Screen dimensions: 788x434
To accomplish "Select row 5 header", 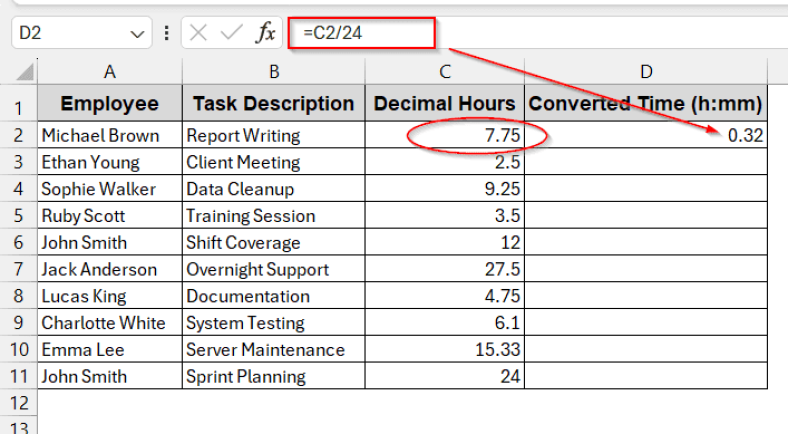I will 19,215.
